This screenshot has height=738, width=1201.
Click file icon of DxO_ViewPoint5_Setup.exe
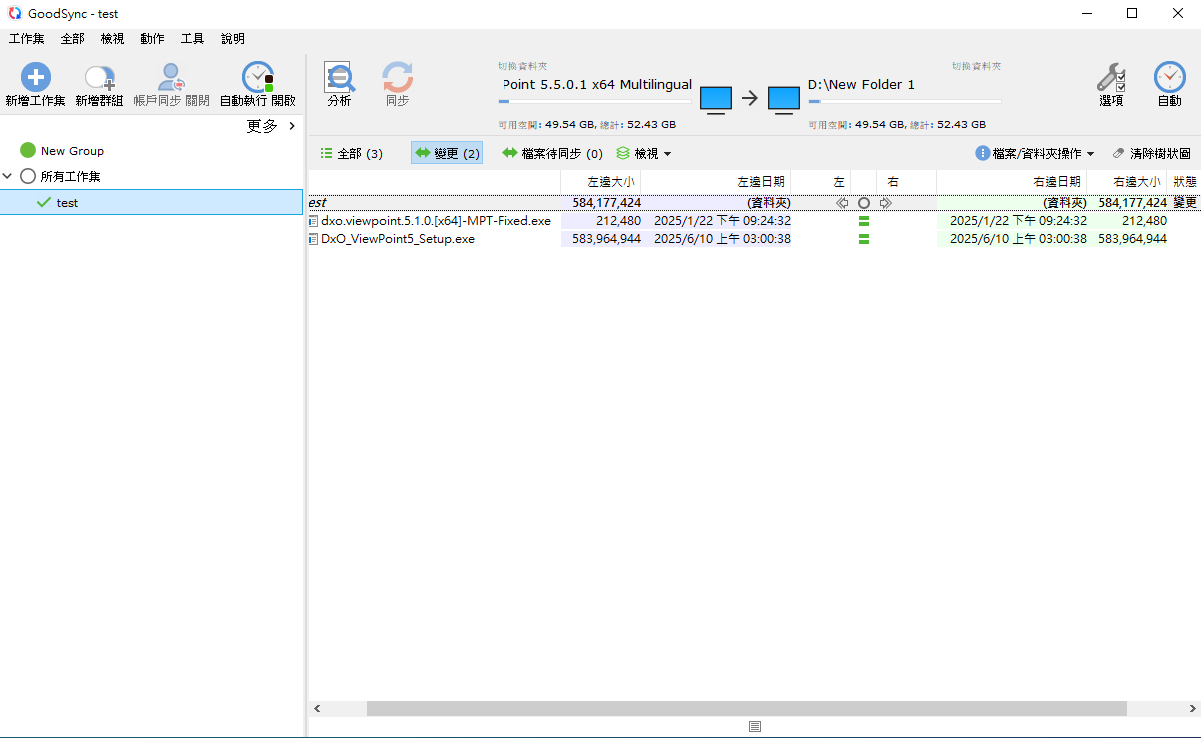[313, 239]
